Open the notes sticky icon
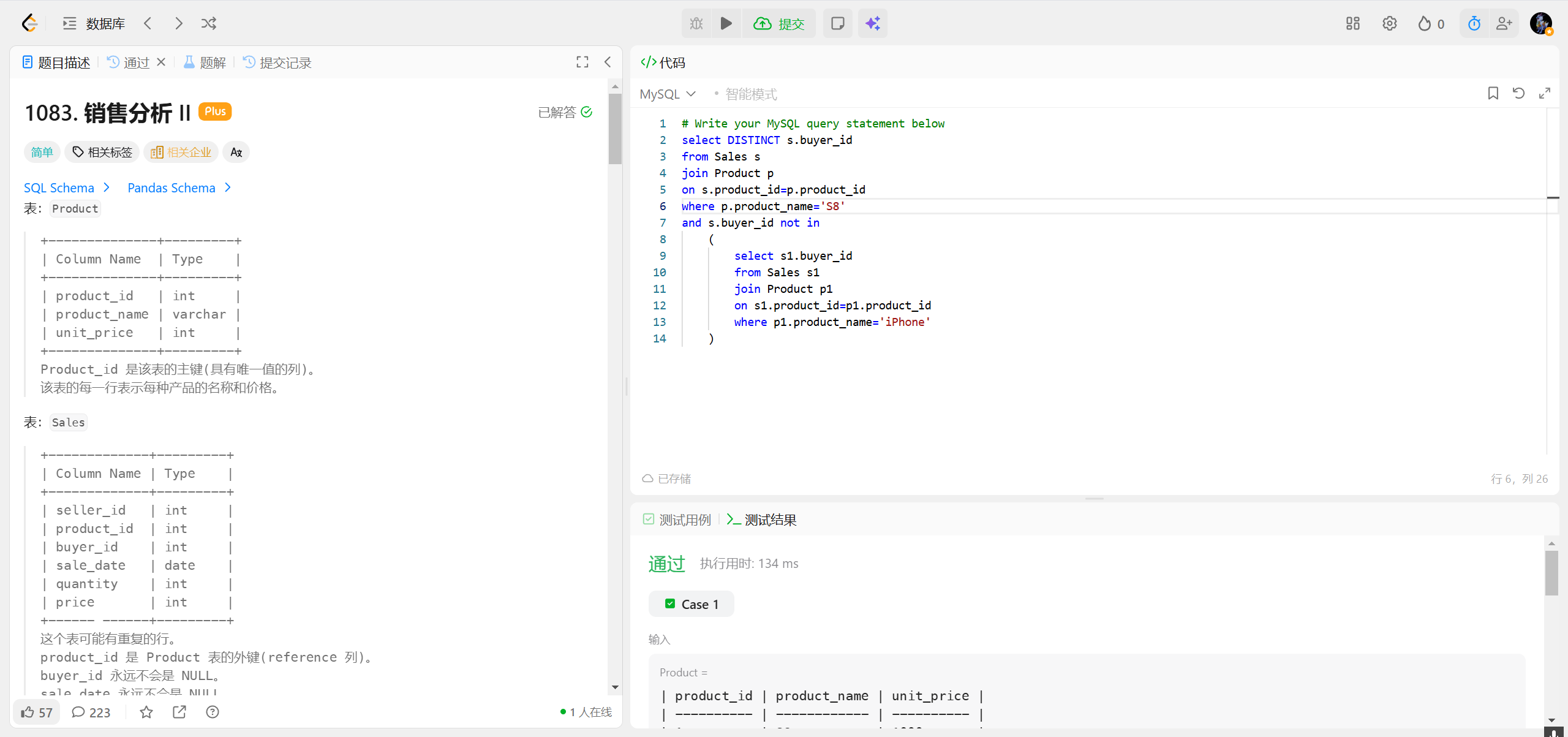The image size is (1568, 737). click(837, 23)
